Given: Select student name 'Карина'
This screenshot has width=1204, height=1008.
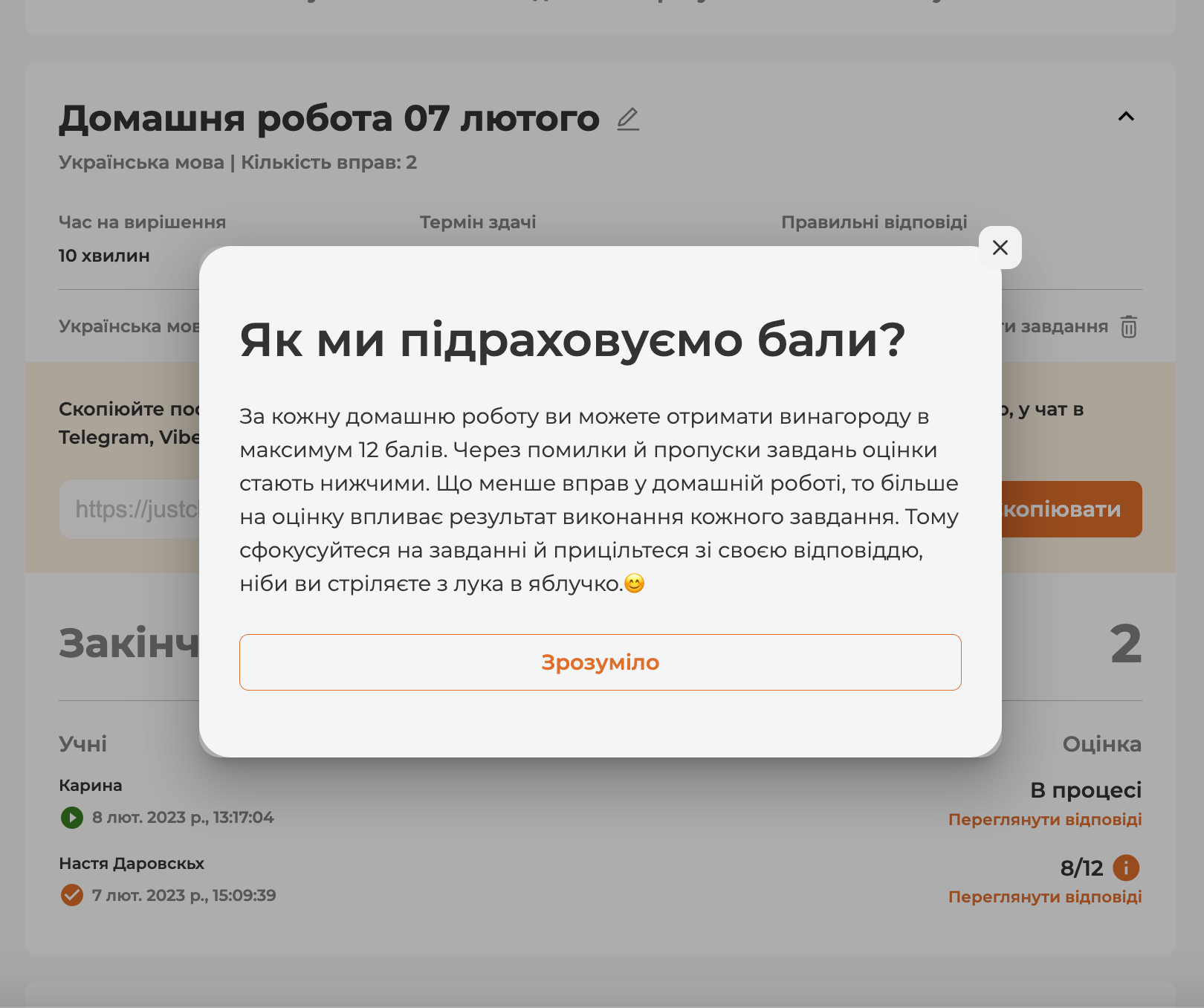Looking at the screenshot, I should (91, 785).
